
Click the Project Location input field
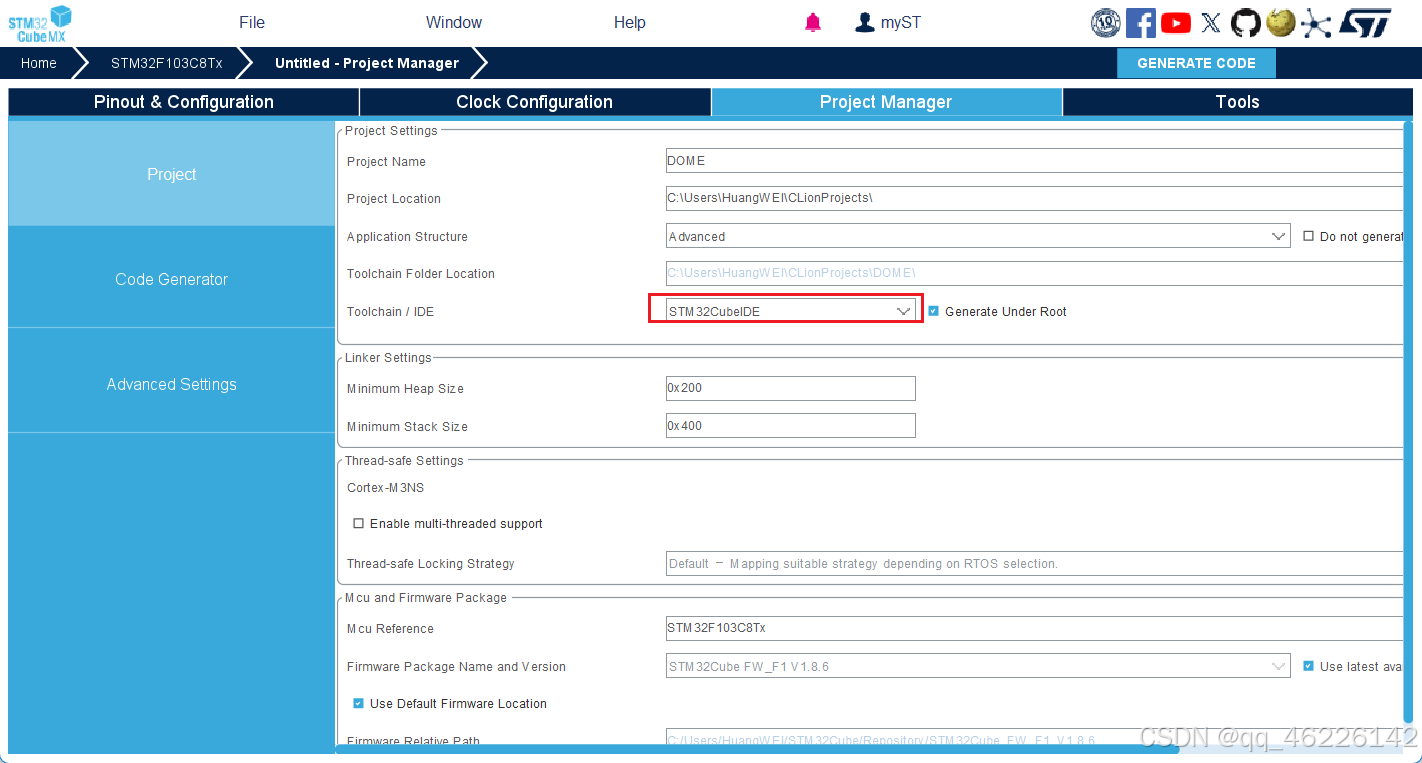pos(1035,198)
